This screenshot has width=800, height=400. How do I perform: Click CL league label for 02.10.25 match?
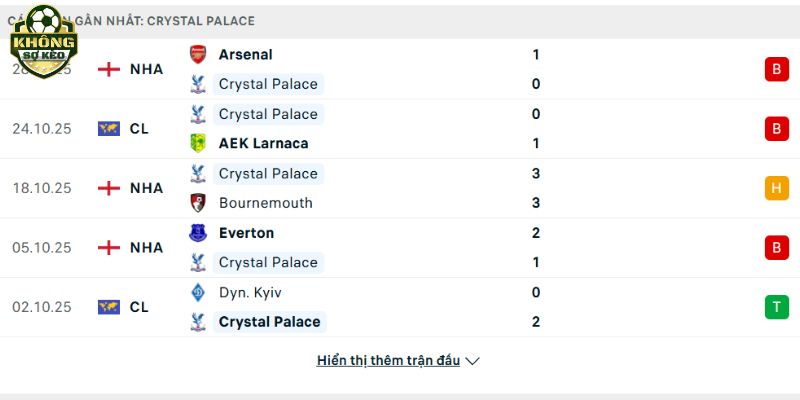(x=139, y=307)
